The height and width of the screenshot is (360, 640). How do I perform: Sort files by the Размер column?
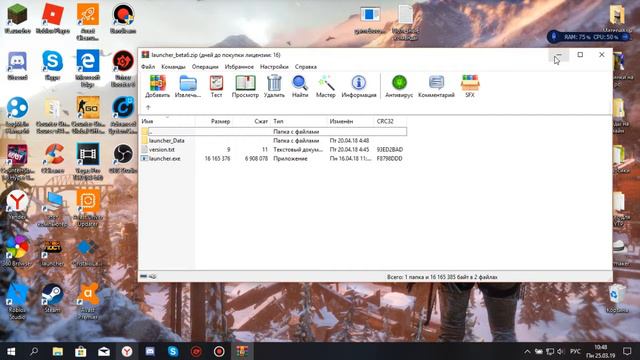(214, 121)
